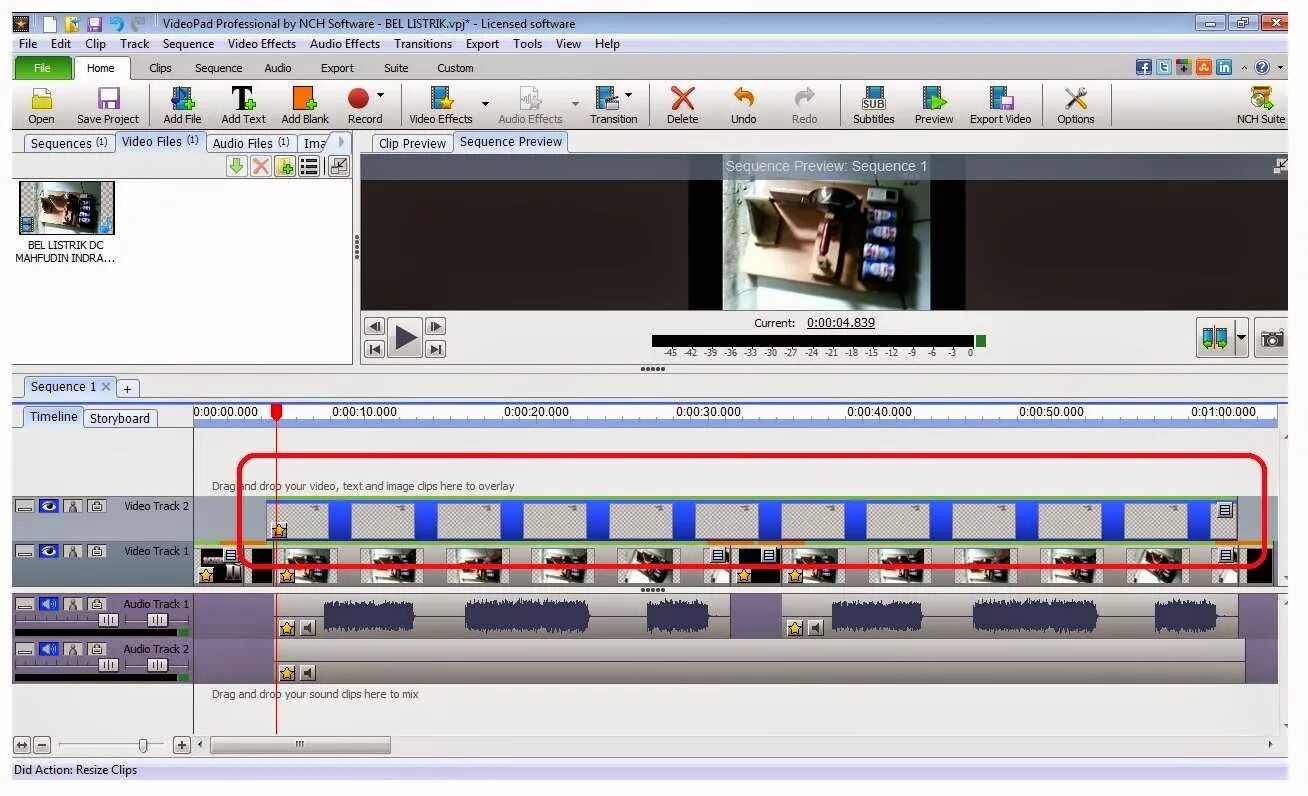Click the speaker icon on Audio Track 2 clip
1308x796 pixels.
pos(307,673)
